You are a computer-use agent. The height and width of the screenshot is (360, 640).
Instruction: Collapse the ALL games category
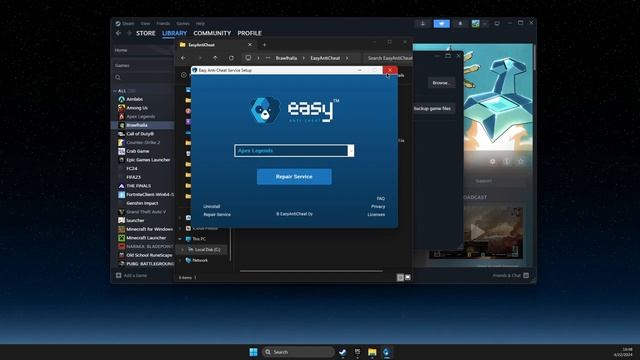click(115, 91)
